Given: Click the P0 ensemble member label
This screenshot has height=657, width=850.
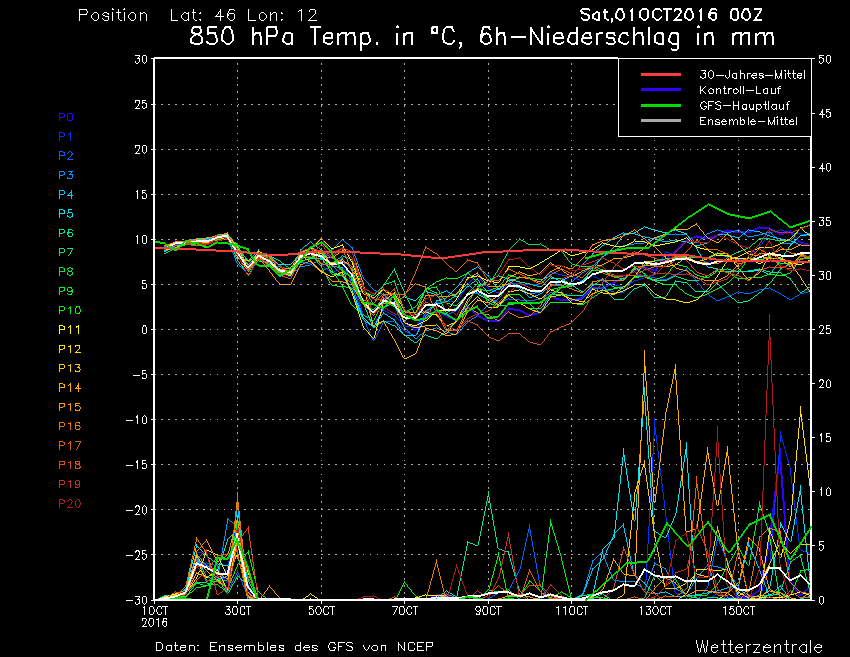Looking at the screenshot, I should [66, 117].
